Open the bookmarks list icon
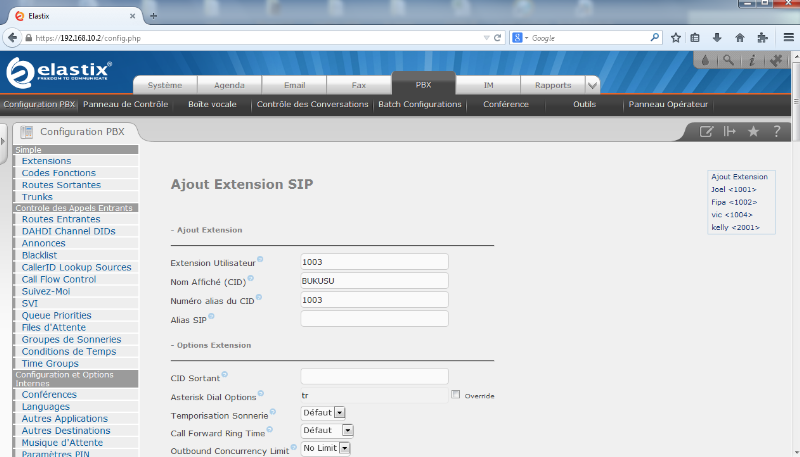Screen dimensions: 800x457 tap(695, 38)
